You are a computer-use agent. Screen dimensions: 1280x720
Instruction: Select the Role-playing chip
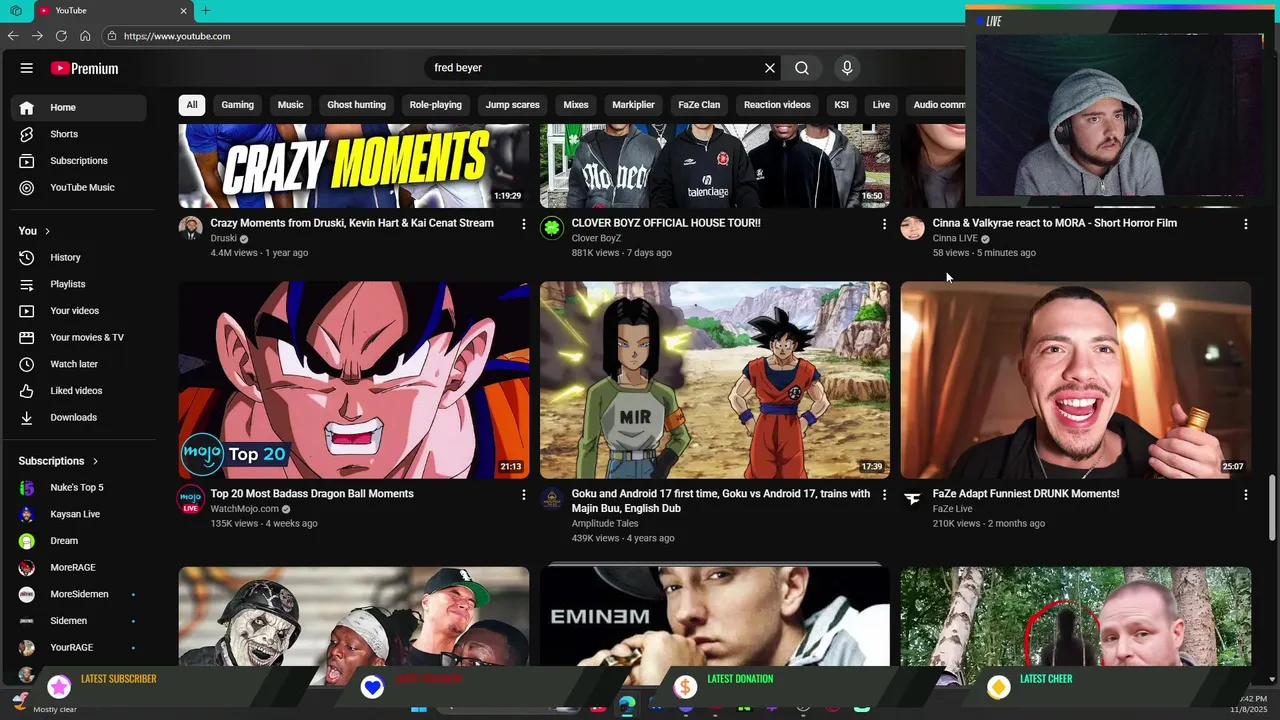[x=435, y=105]
